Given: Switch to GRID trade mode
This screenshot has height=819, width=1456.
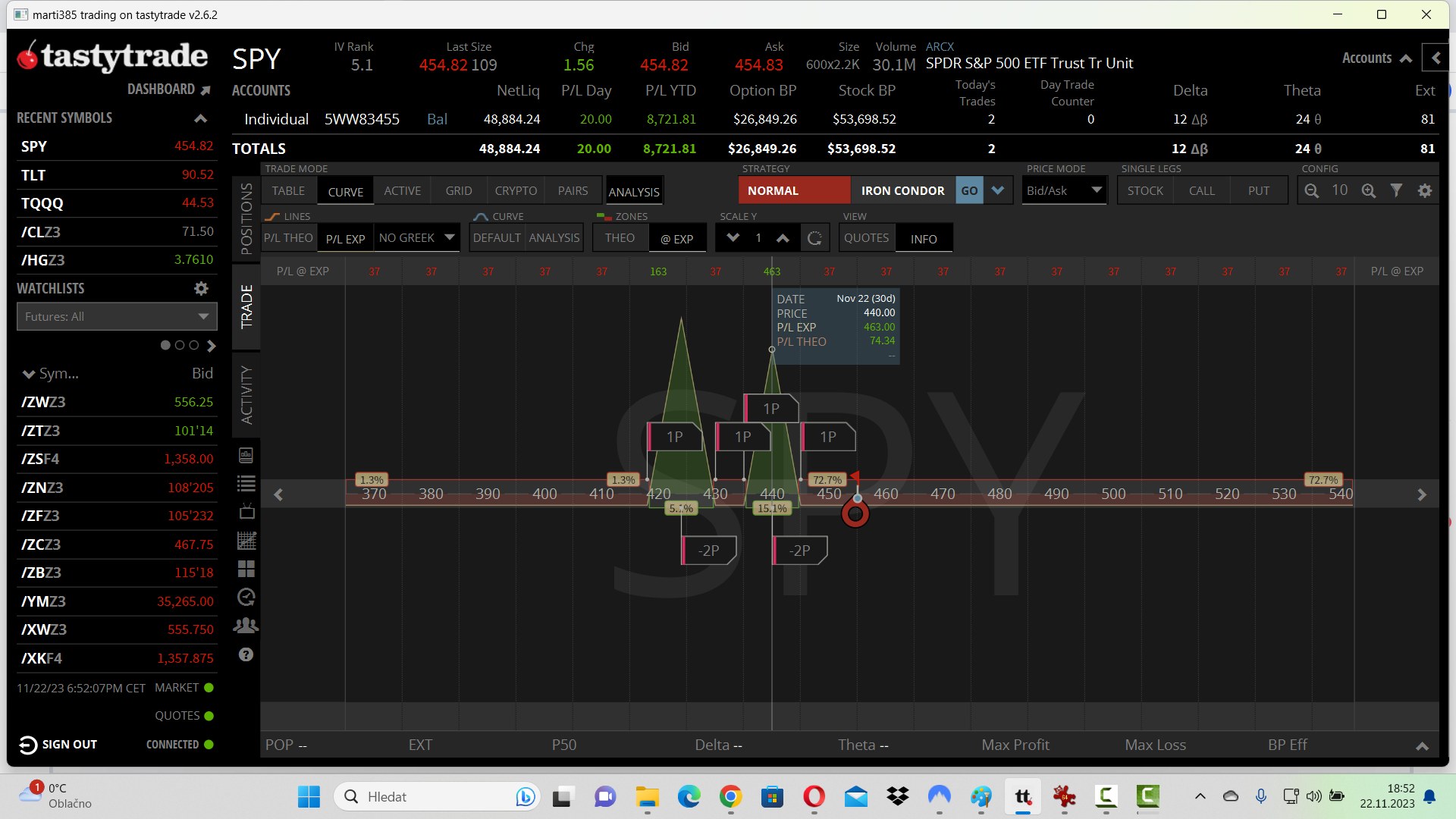Looking at the screenshot, I should pyautogui.click(x=459, y=190).
